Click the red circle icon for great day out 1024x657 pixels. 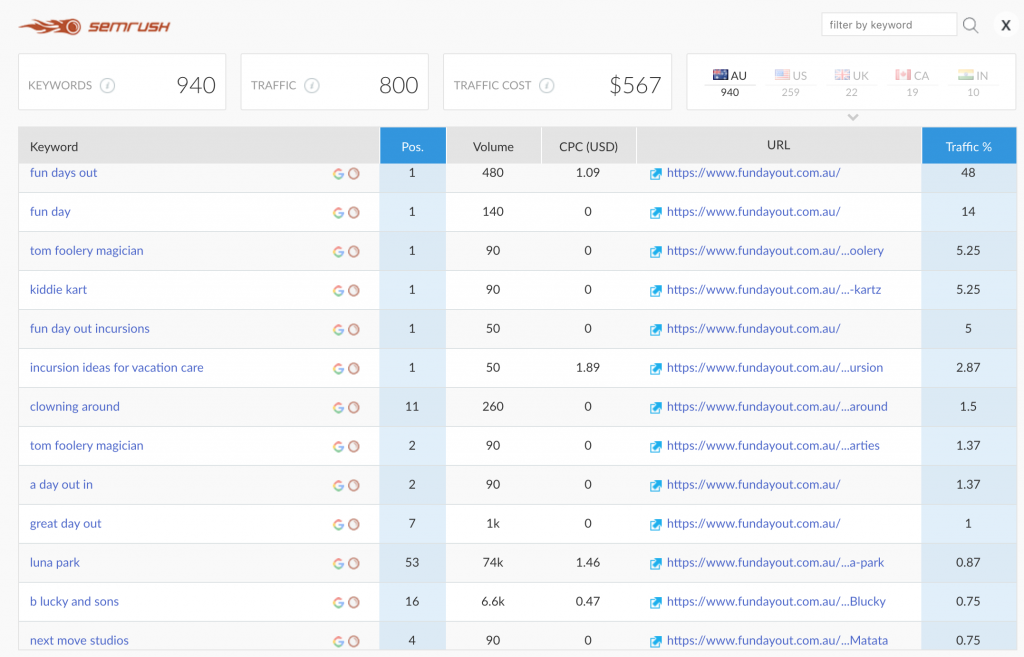tap(354, 524)
